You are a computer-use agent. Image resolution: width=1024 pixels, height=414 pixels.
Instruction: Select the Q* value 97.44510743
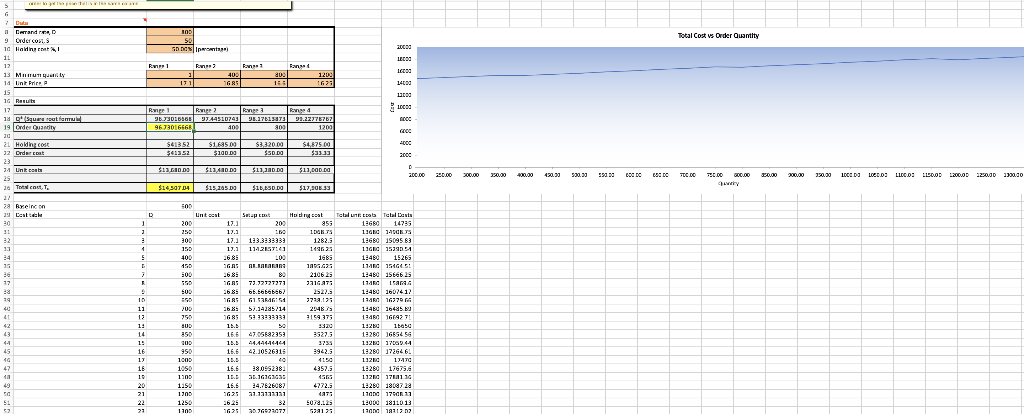point(217,119)
